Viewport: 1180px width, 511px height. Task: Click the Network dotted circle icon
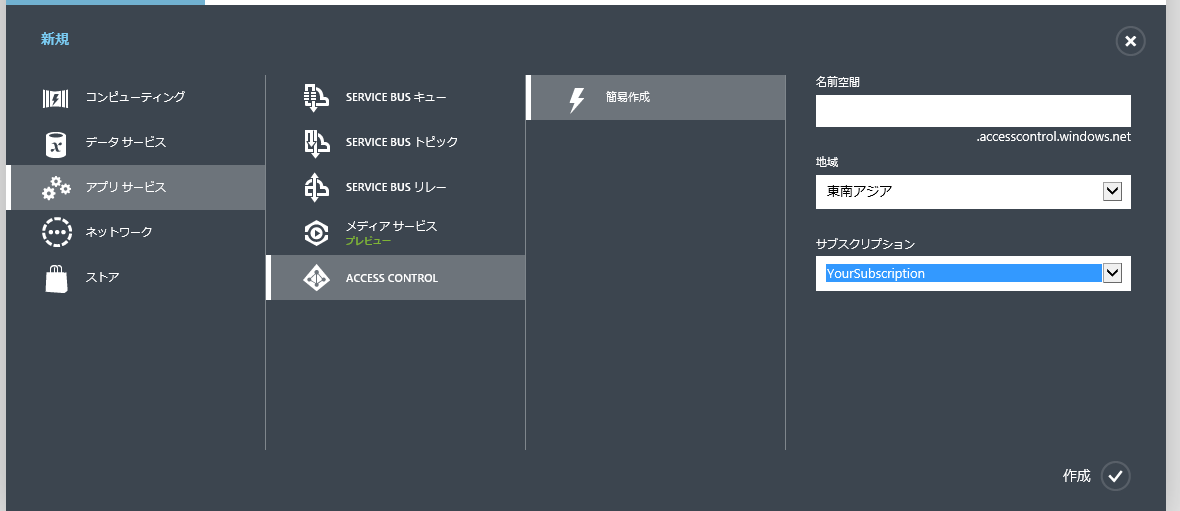pyautogui.click(x=56, y=232)
